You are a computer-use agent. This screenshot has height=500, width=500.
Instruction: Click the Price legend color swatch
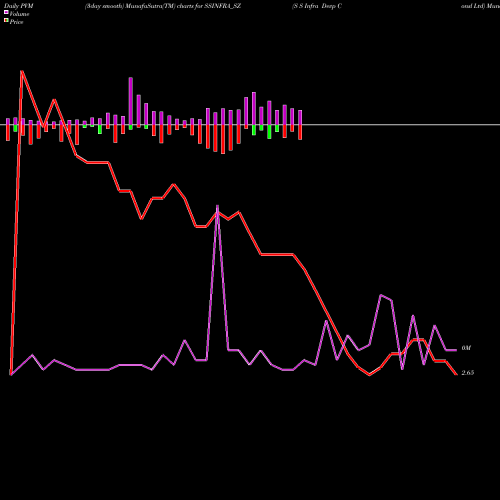6,21
